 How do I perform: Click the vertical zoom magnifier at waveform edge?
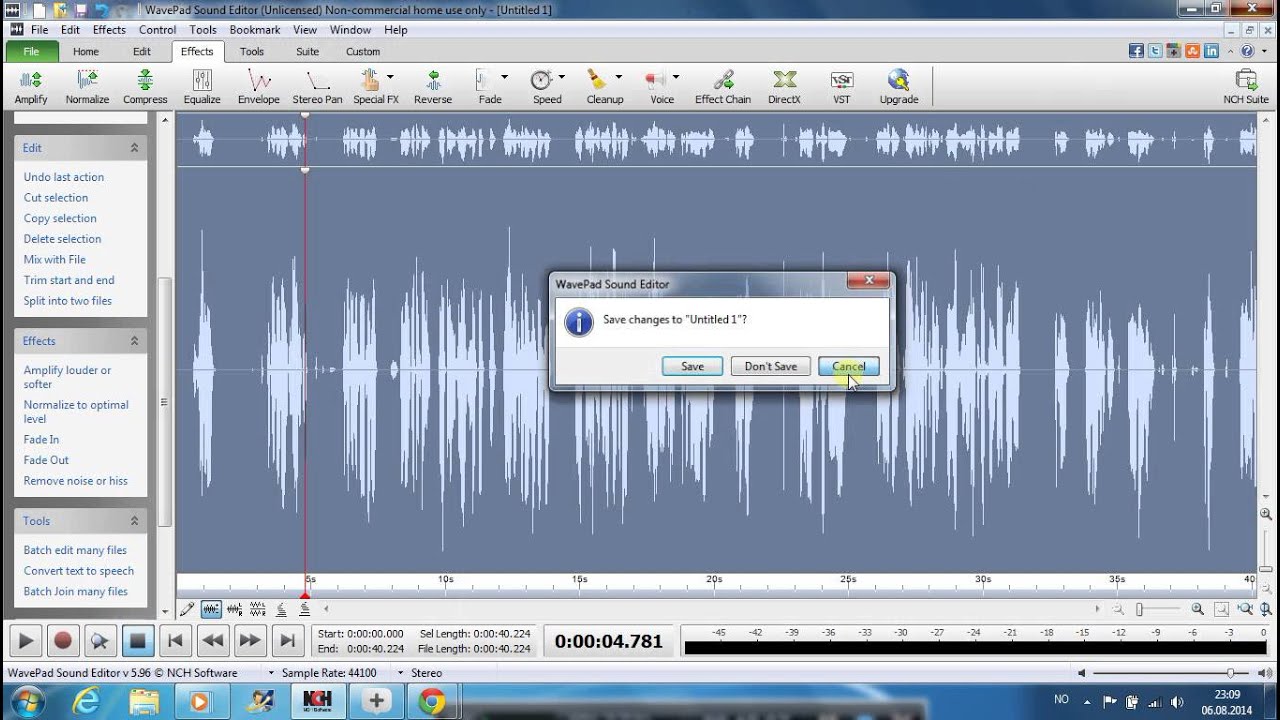(1266, 513)
